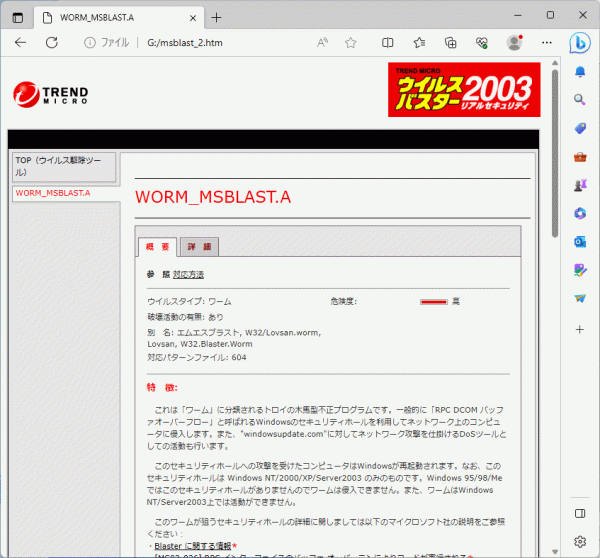Open Image Creator icon in sidebar
The width and height of the screenshot is (600, 558).
(580, 270)
